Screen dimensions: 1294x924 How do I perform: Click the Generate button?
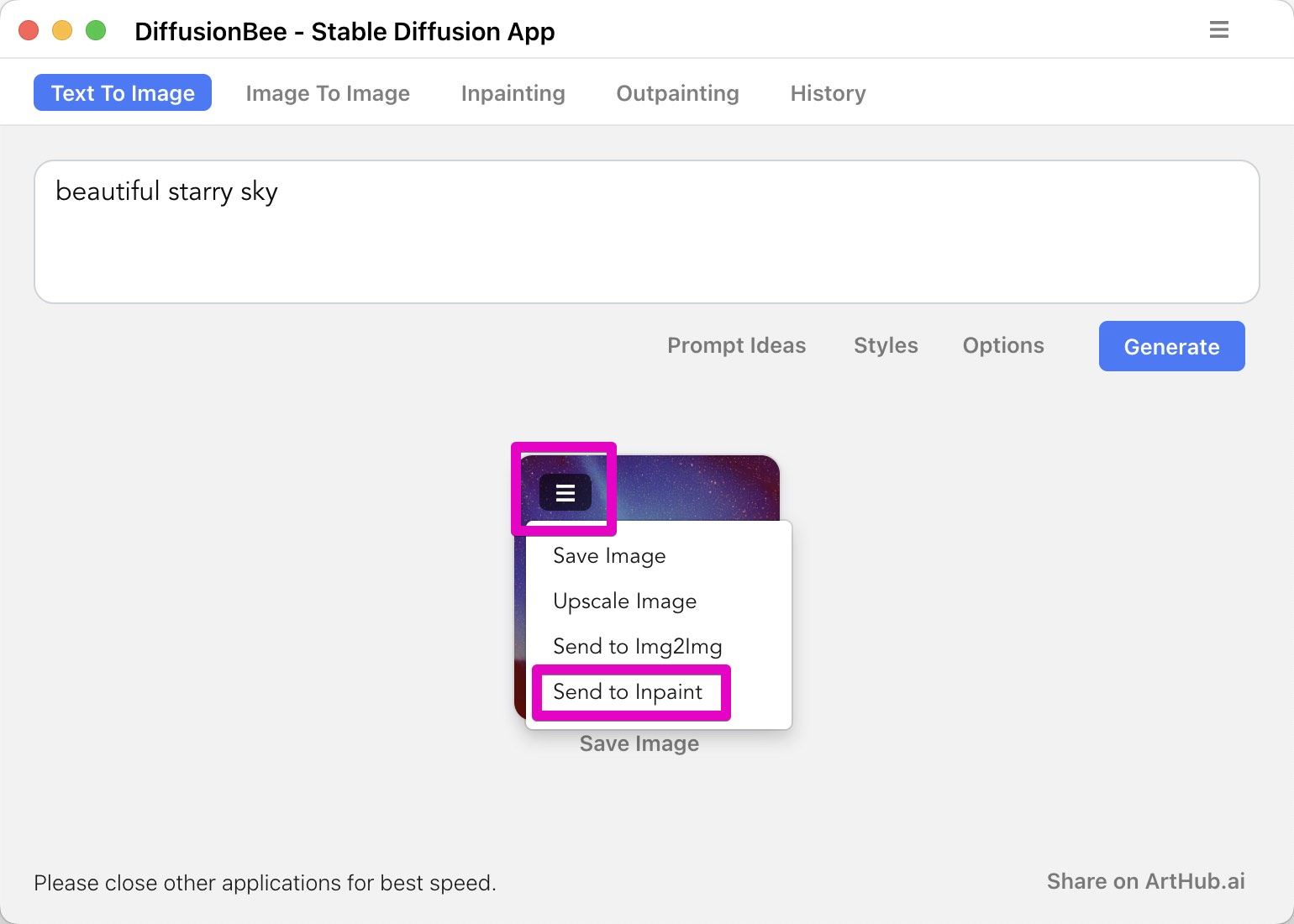[x=1171, y=346]
